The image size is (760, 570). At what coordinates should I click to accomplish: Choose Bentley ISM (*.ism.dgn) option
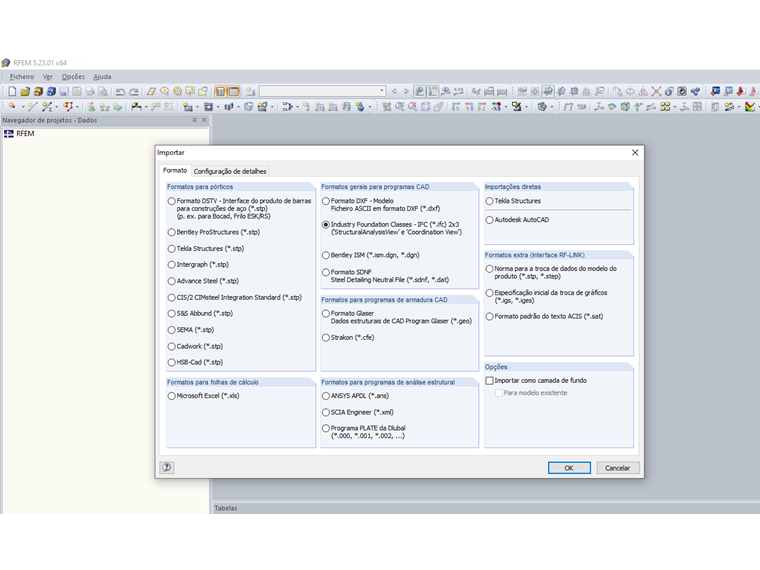click(326, 255)
